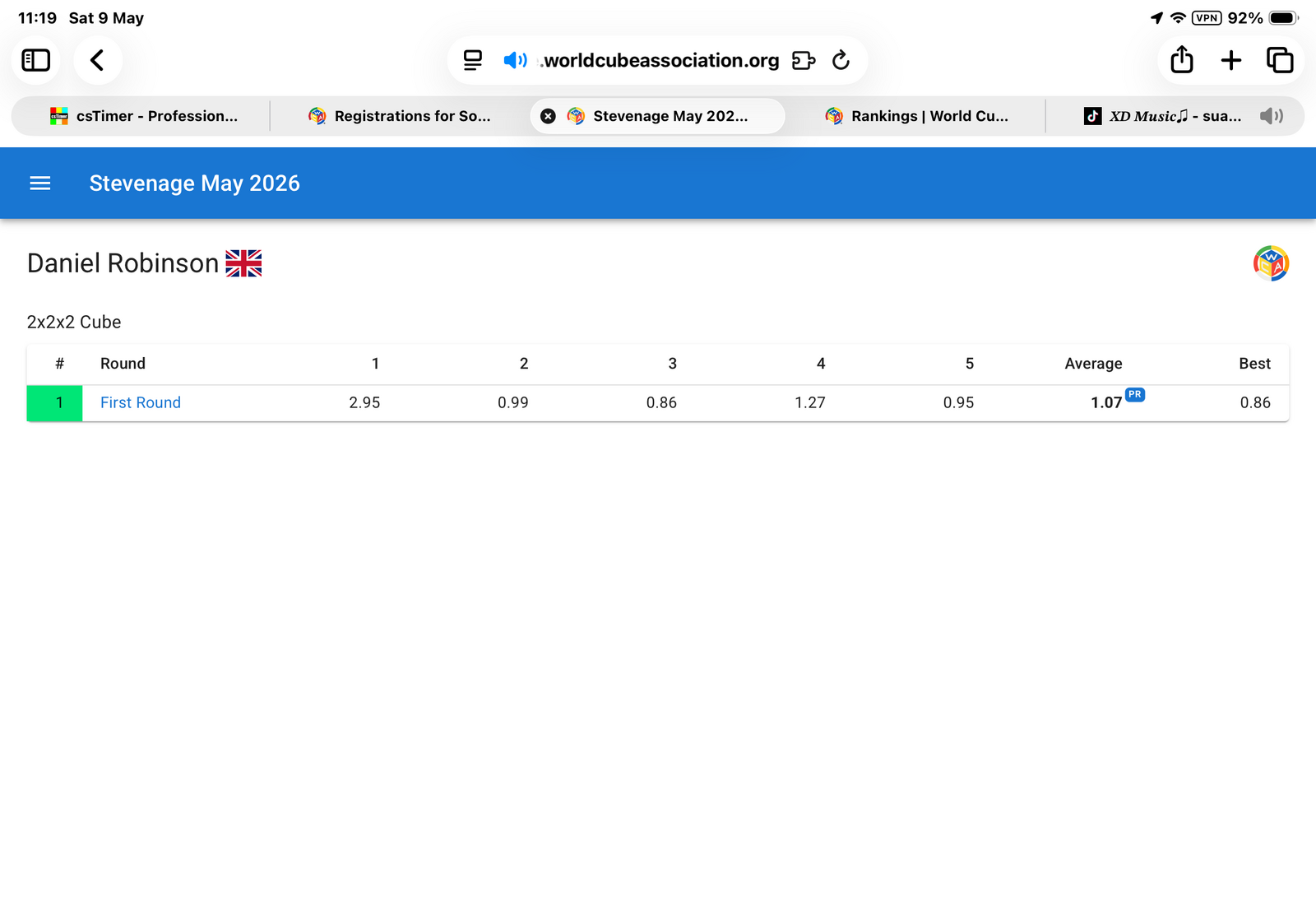Viewport: 1316px width, 915px height.
Task: Close the Stevenage May 2026 tab
Action: (548, 116)
